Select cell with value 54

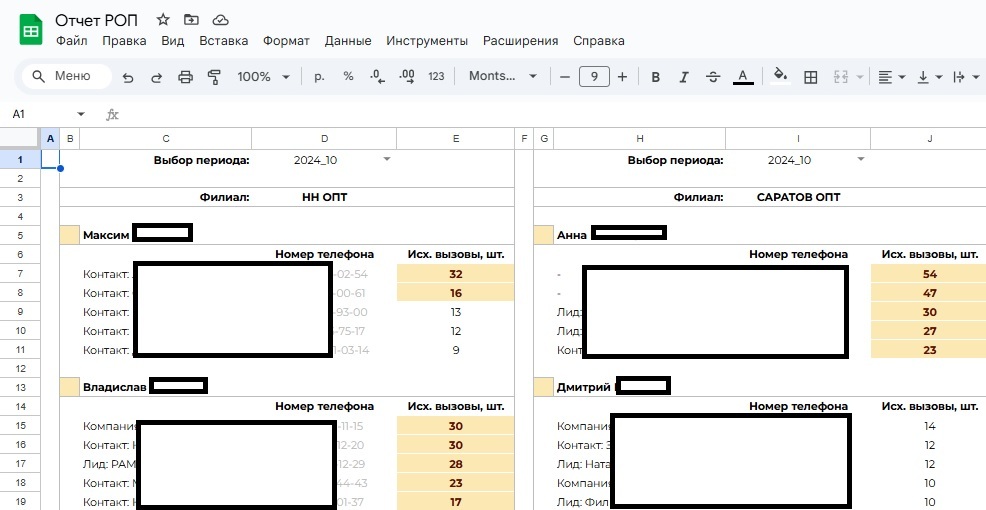pos(929,274)
